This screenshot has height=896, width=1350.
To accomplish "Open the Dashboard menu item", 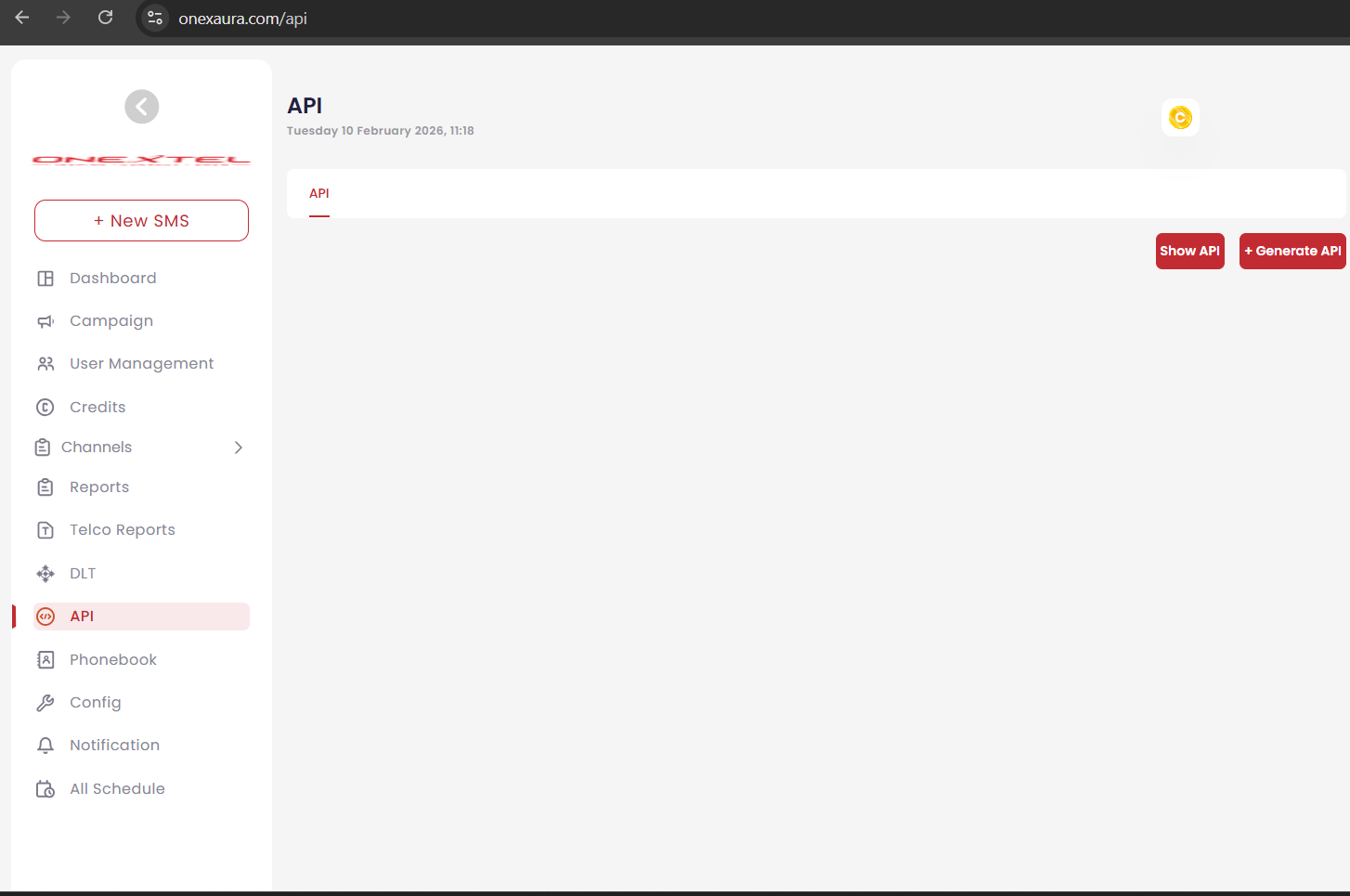I will point(113,279).
